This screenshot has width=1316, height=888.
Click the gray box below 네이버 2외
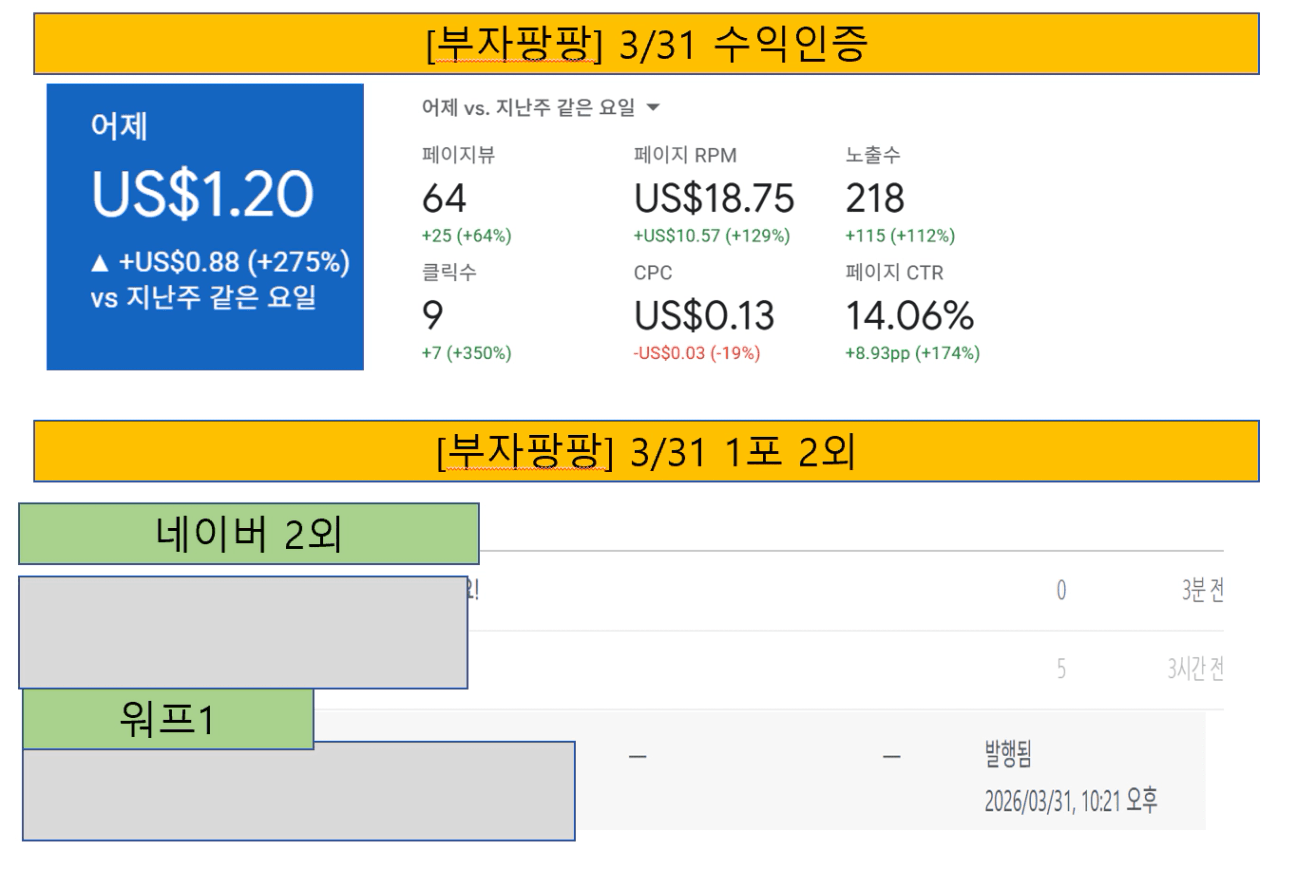point(243,632)
